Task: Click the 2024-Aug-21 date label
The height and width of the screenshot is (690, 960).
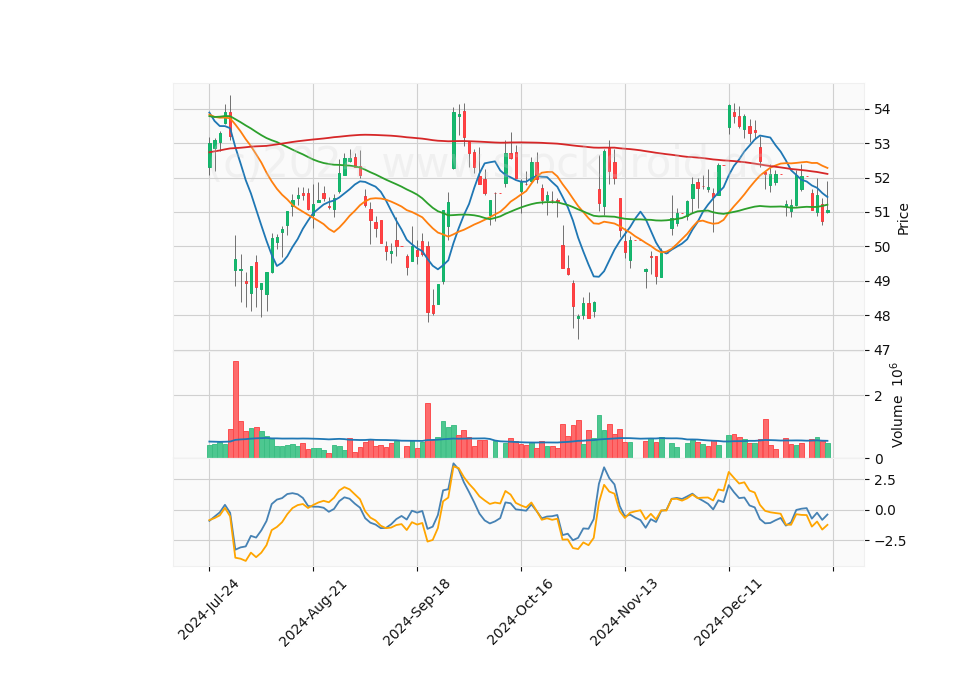Action: pyautogui.click(x=313, y=613)
